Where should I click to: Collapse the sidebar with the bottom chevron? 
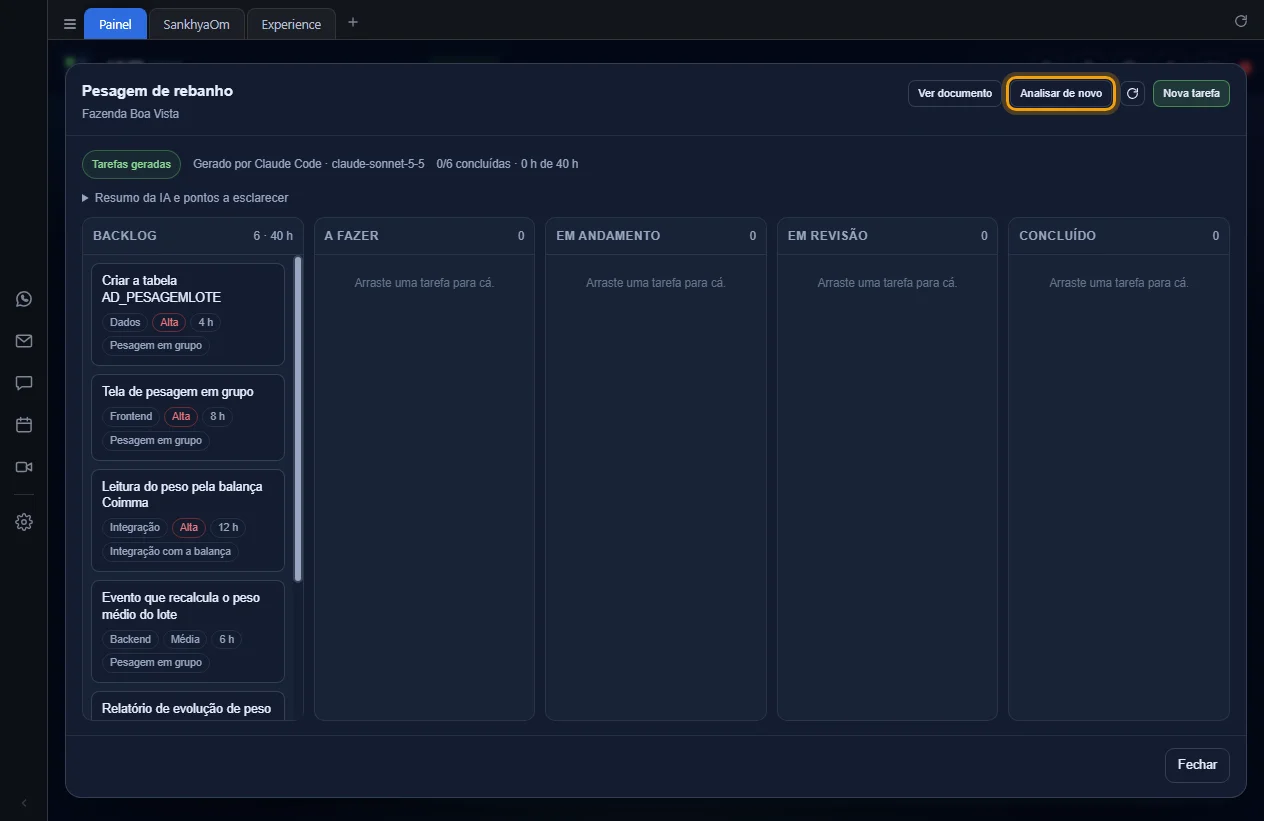(x=24, y=803)
